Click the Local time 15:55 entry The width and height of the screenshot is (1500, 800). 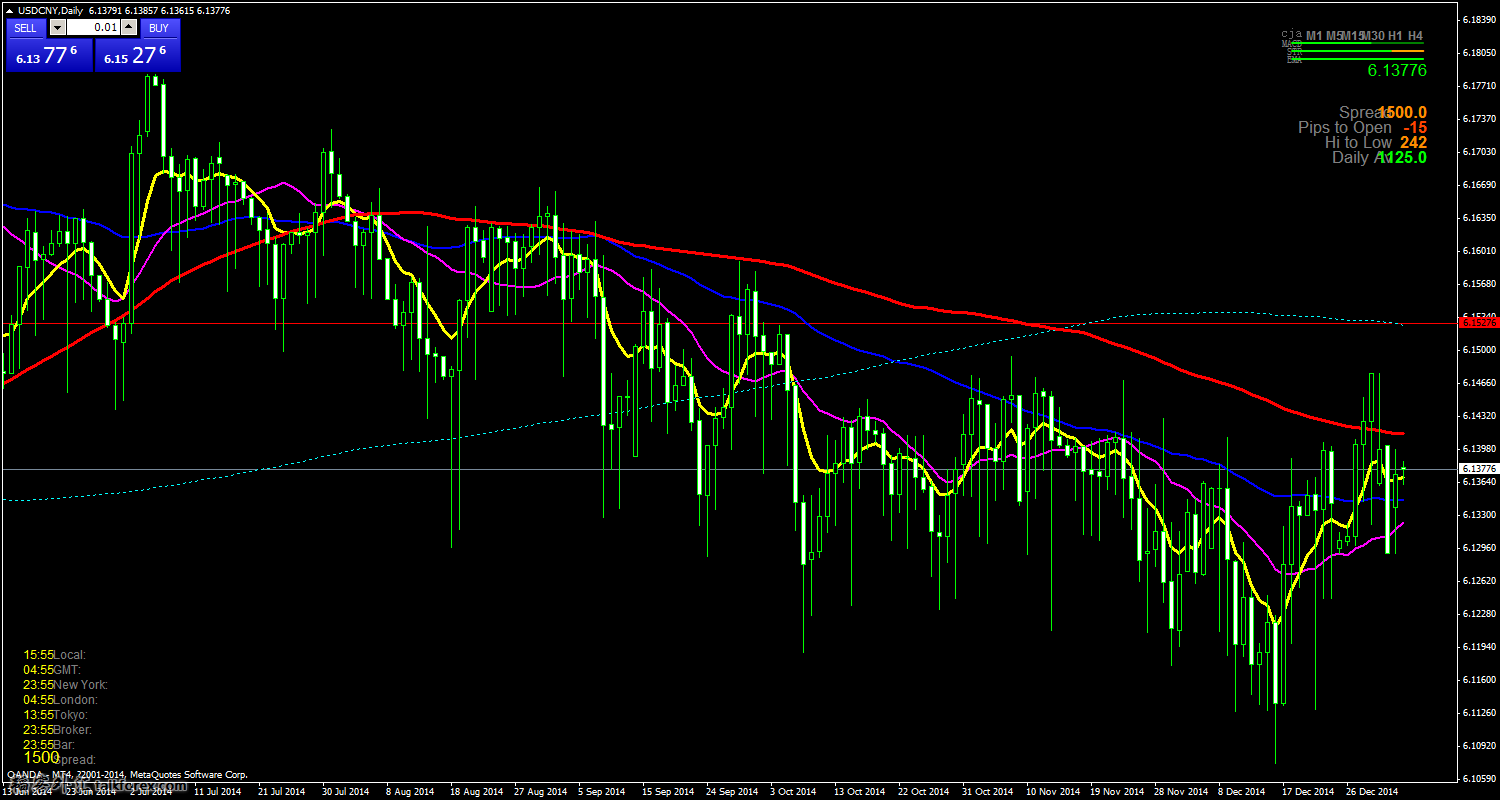[54, 654]
